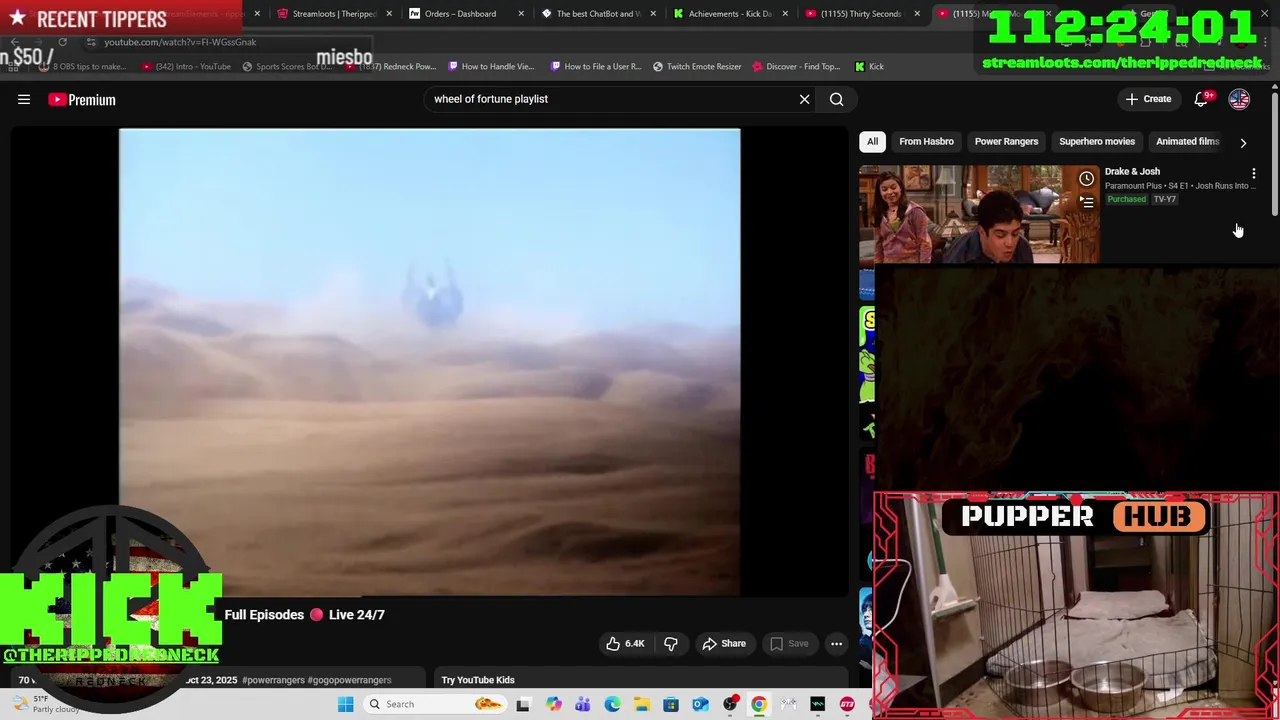Image resolution: width=1280 pixels, height=720 pixels.
Task: Switch to the Orders – Dashboard tab
Action: point(460,14)
